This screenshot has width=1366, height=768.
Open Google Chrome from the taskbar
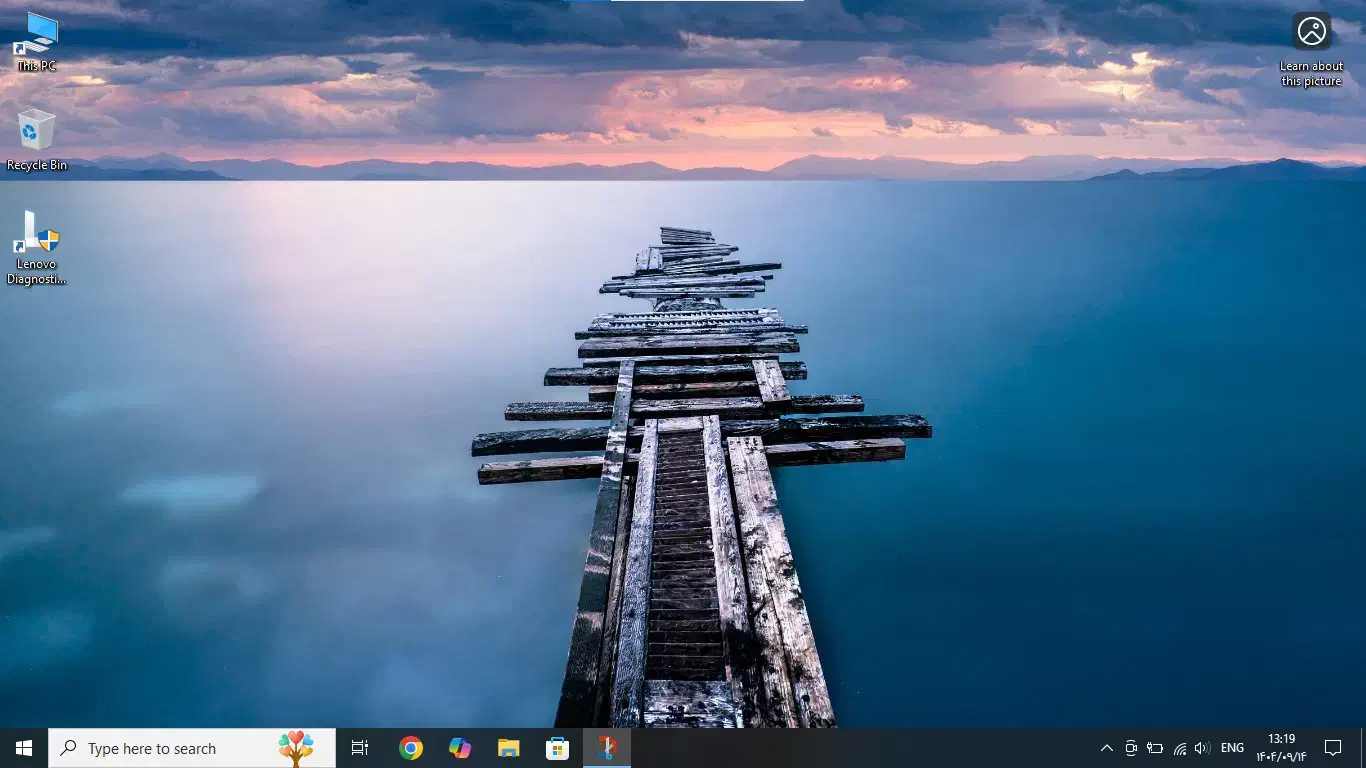pos(410,747)
